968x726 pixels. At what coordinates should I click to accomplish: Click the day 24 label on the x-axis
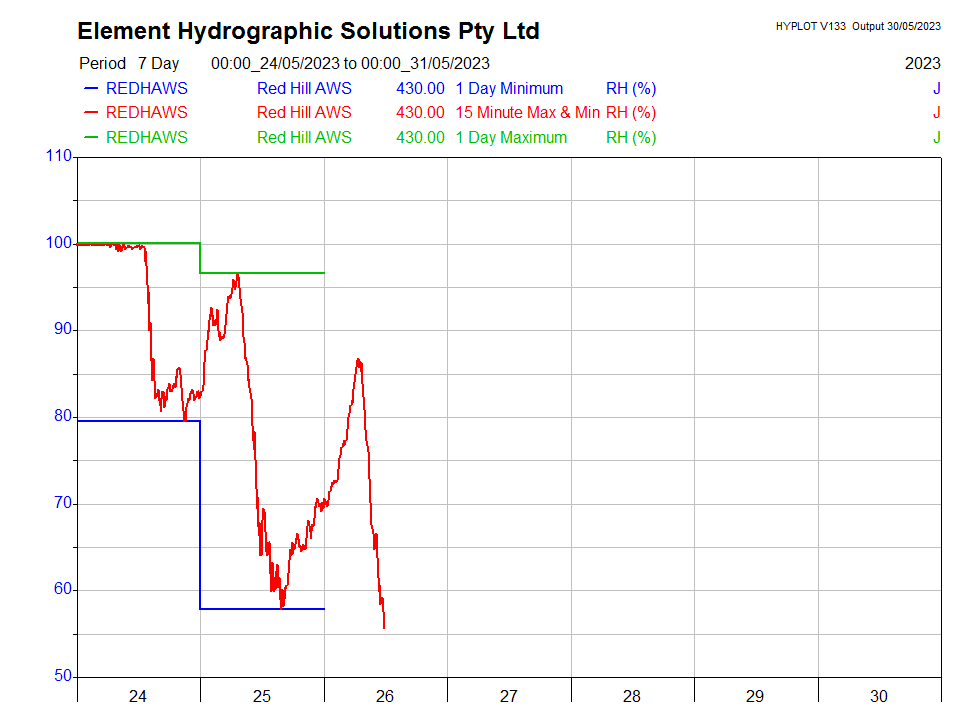(x=138, y=696)
